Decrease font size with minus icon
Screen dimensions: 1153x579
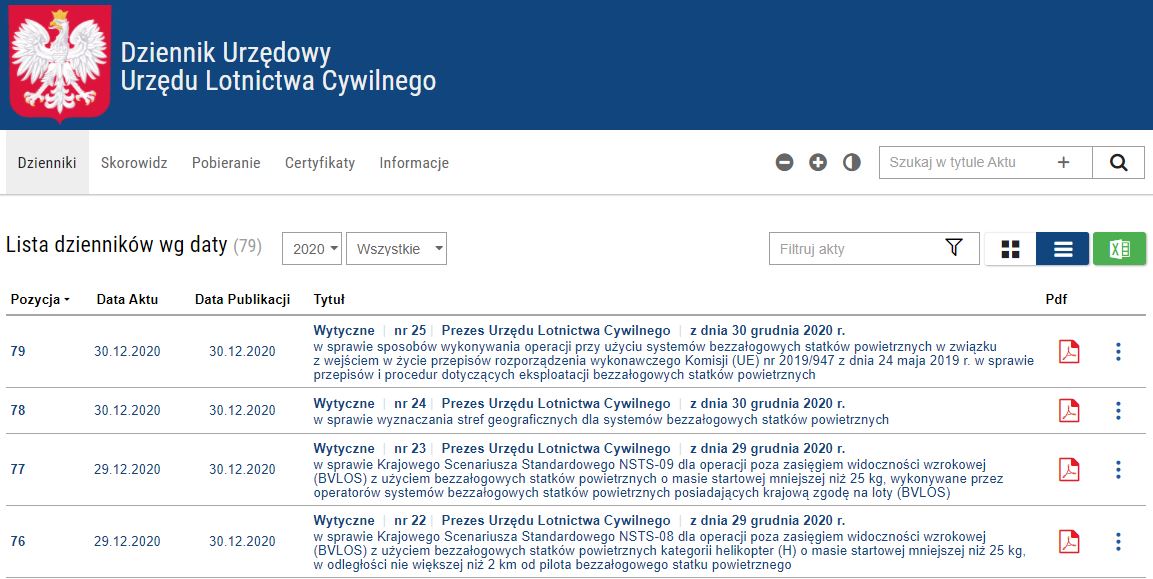tap(785, 163)
